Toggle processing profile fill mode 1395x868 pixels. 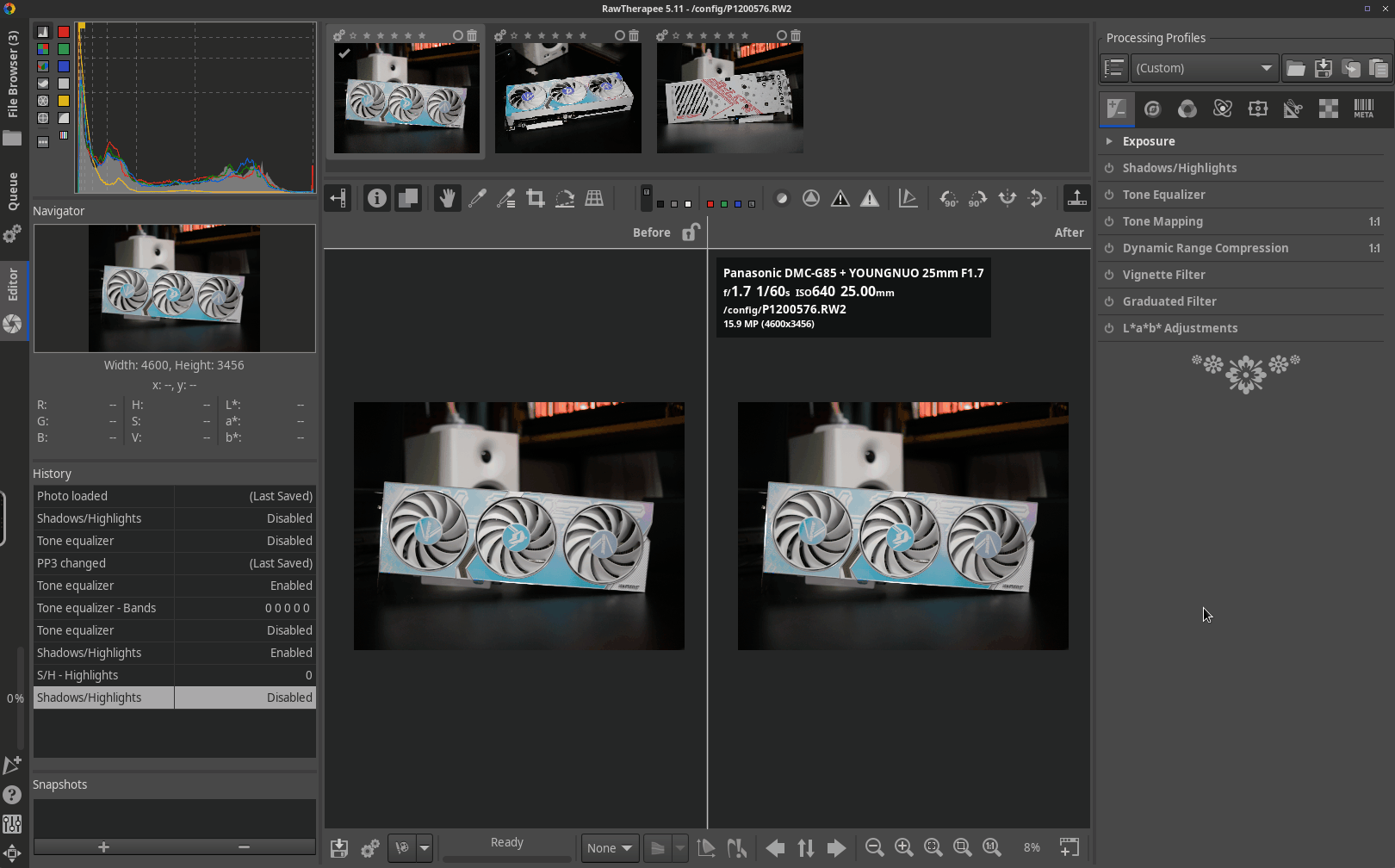(x=1114, y=68)
